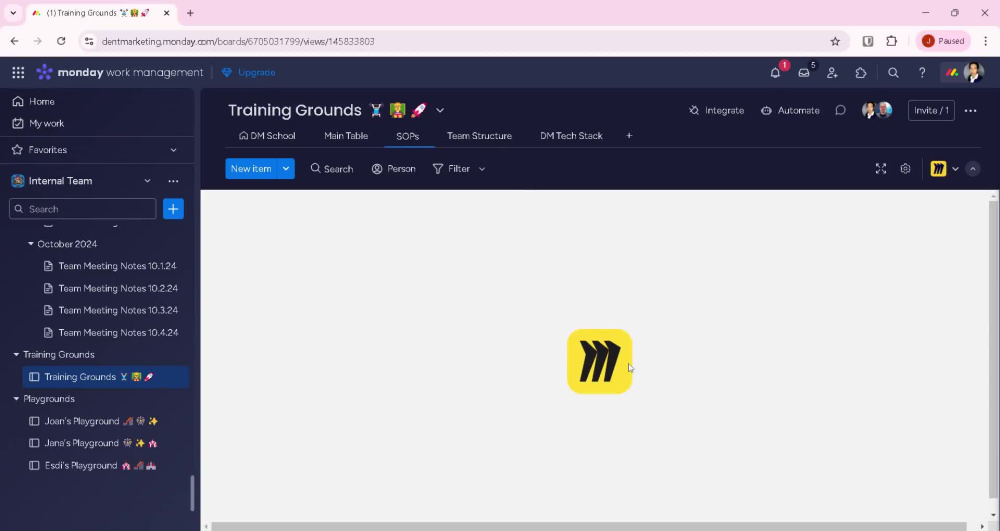The image size is (1000, 531).
Task: Select the Training Grounds board in sidebar
Action: (106, 377)
